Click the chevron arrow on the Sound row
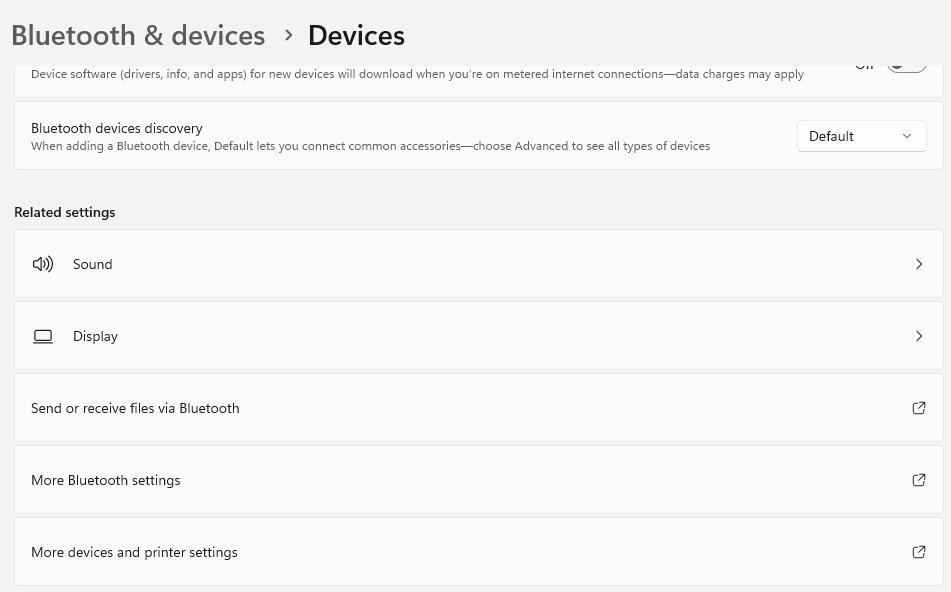 [919, 264]
